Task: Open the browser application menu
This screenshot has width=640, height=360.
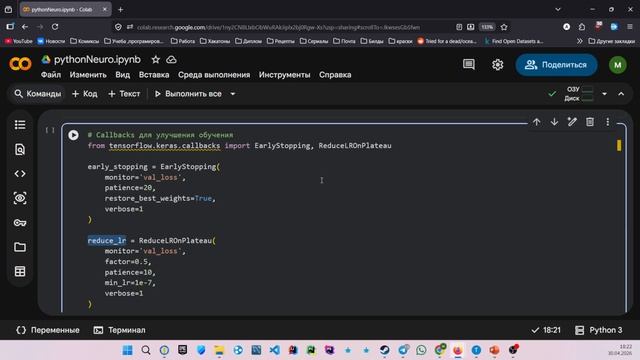Action: pyautogui.click(x=630, y=27)
